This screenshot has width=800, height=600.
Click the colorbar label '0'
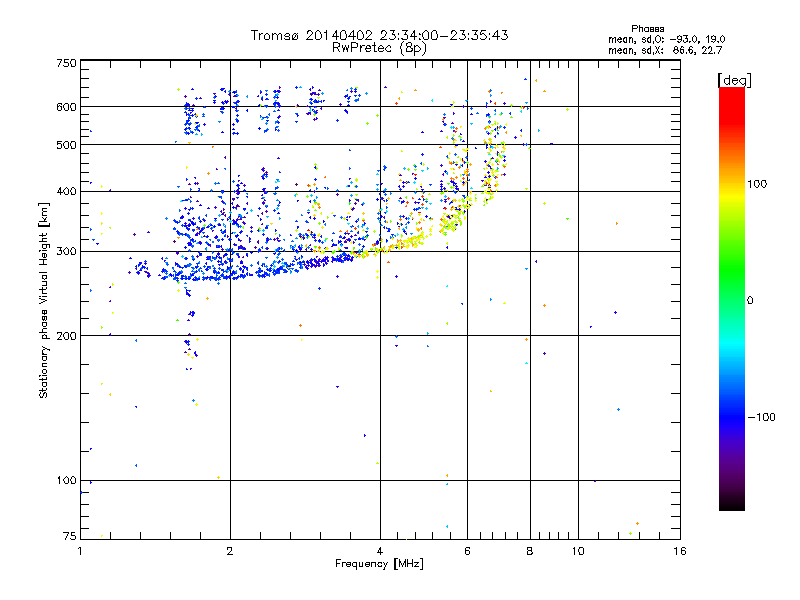pyautogui.click(x=750, y=301)
